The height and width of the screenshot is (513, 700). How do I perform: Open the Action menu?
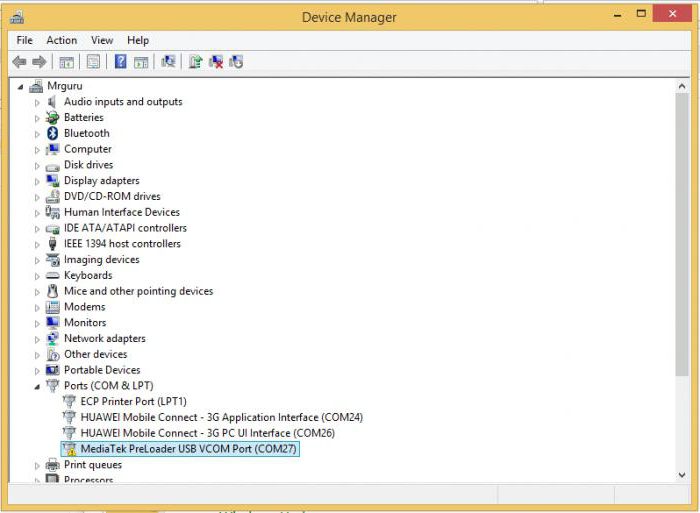pos(62,40)
